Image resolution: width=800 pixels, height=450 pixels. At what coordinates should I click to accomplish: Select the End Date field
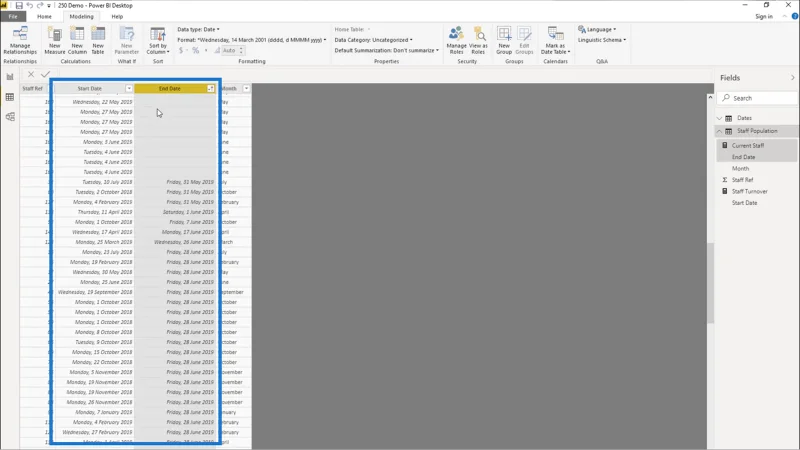(743, 157)
